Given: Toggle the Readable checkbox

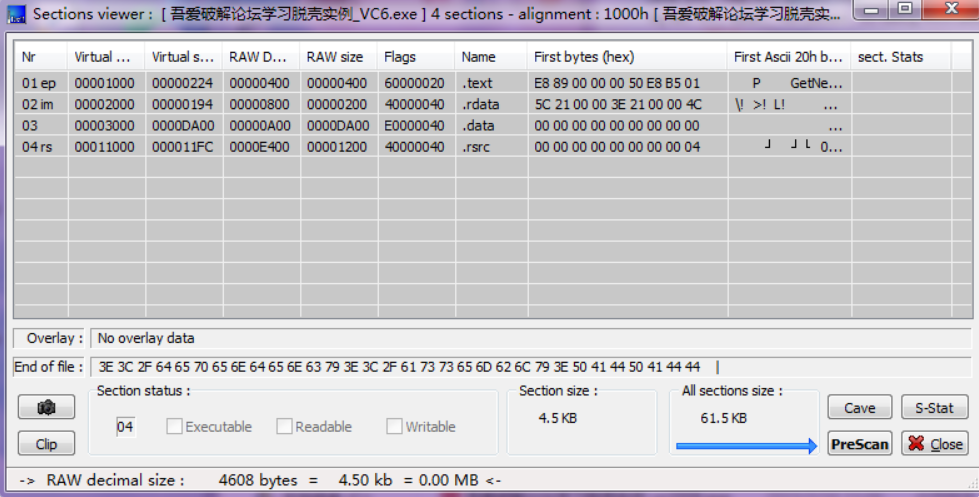Looking at the screenshot, I should click(x=285, y=427).
